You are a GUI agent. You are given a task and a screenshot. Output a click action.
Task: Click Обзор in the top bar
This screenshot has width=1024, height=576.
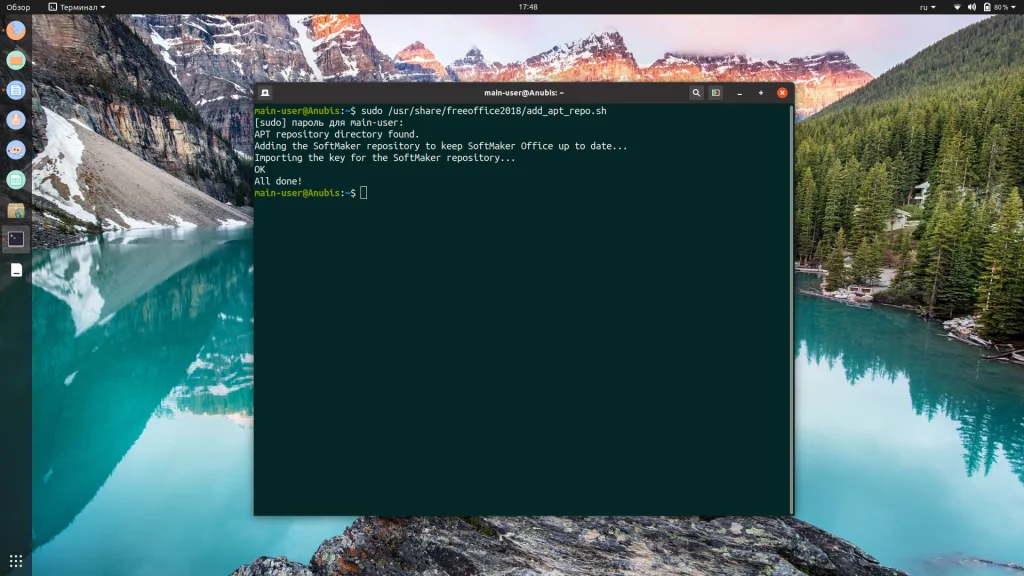click(x=18, y=7)
